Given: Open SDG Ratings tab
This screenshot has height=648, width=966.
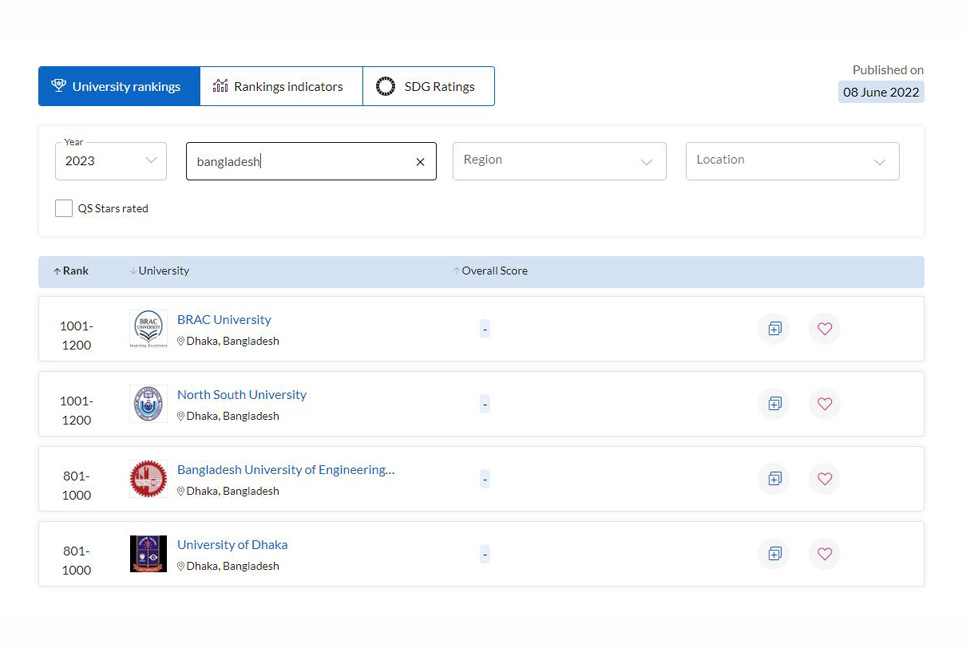Looking at the screenshot, I should pyautogui.click(x=429, y=86).
